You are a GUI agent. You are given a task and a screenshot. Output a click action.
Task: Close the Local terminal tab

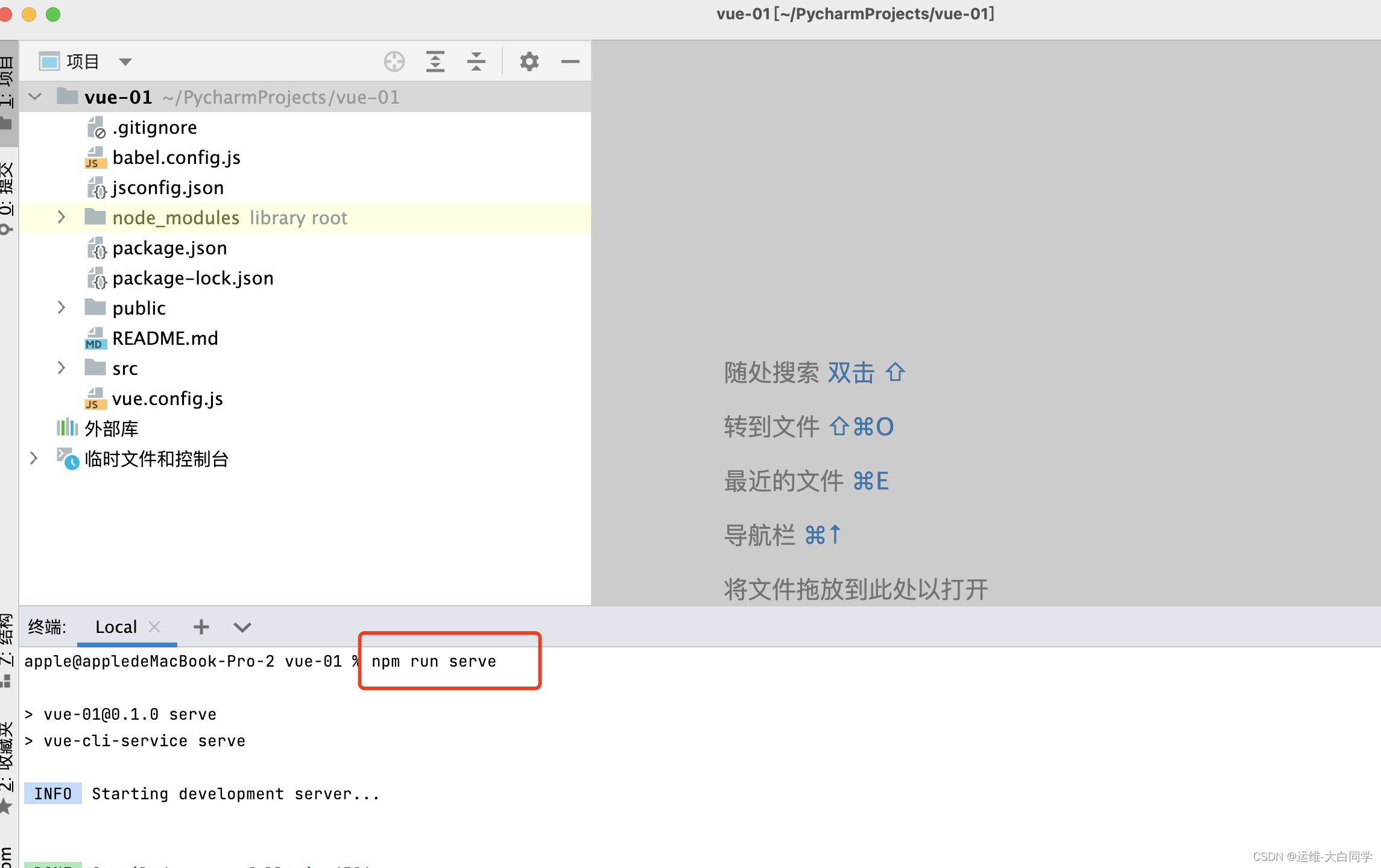point(154,627)
